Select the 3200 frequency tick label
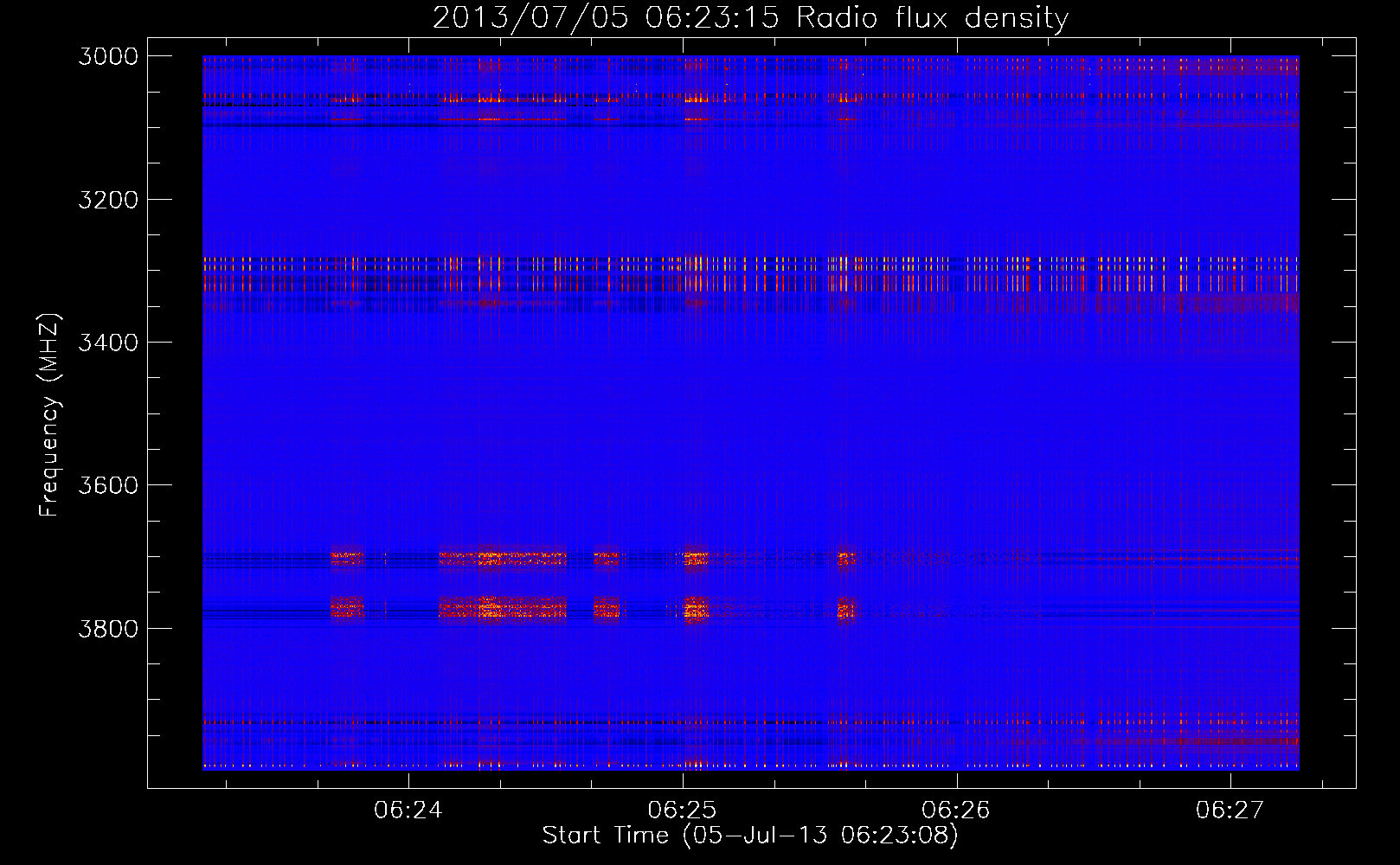Image resolution: width=1400 pixels, height=865 pixels. (108, 200)
